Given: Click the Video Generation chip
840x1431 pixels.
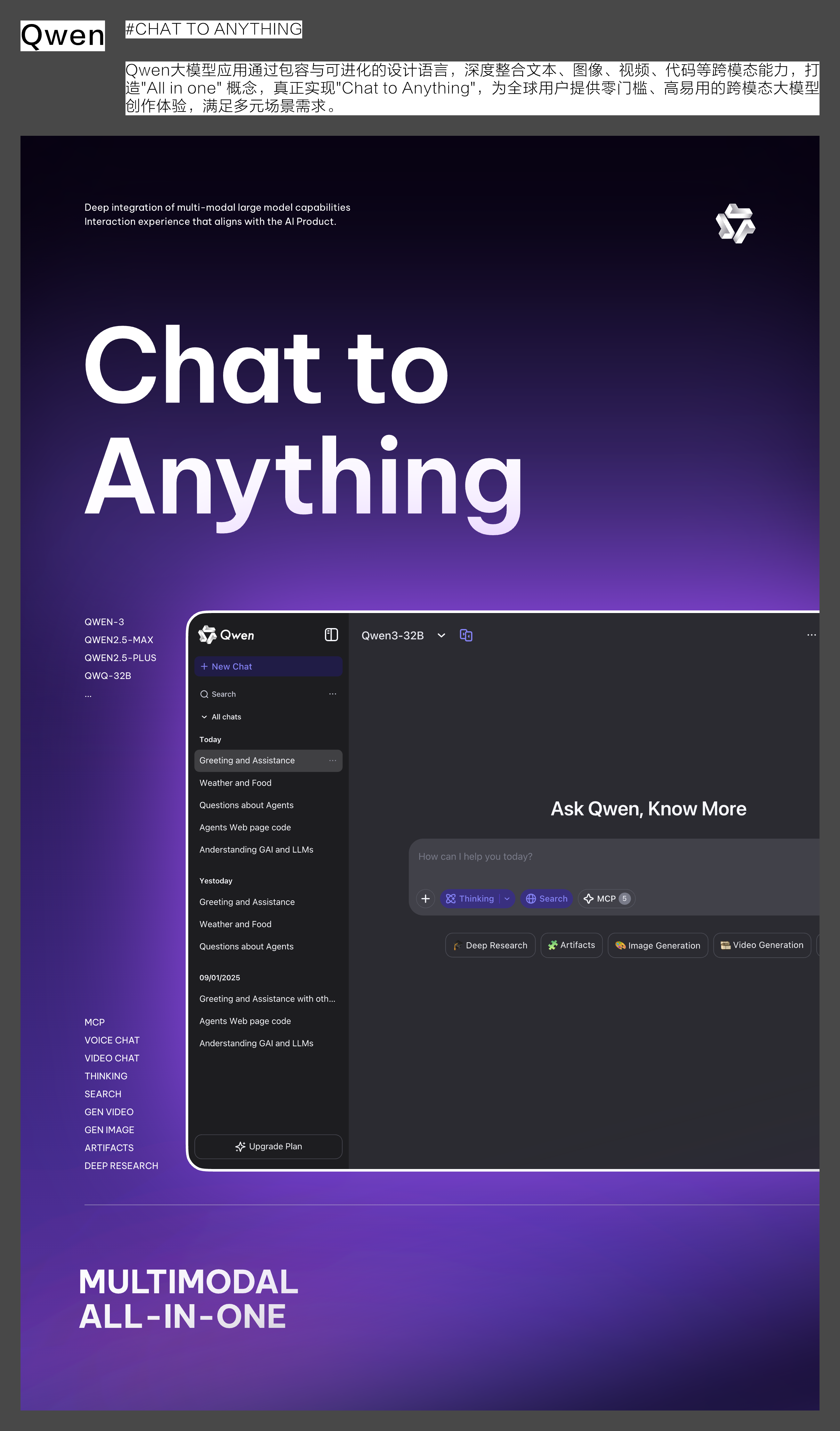Looking at the screenshot, I should point(762,945).
